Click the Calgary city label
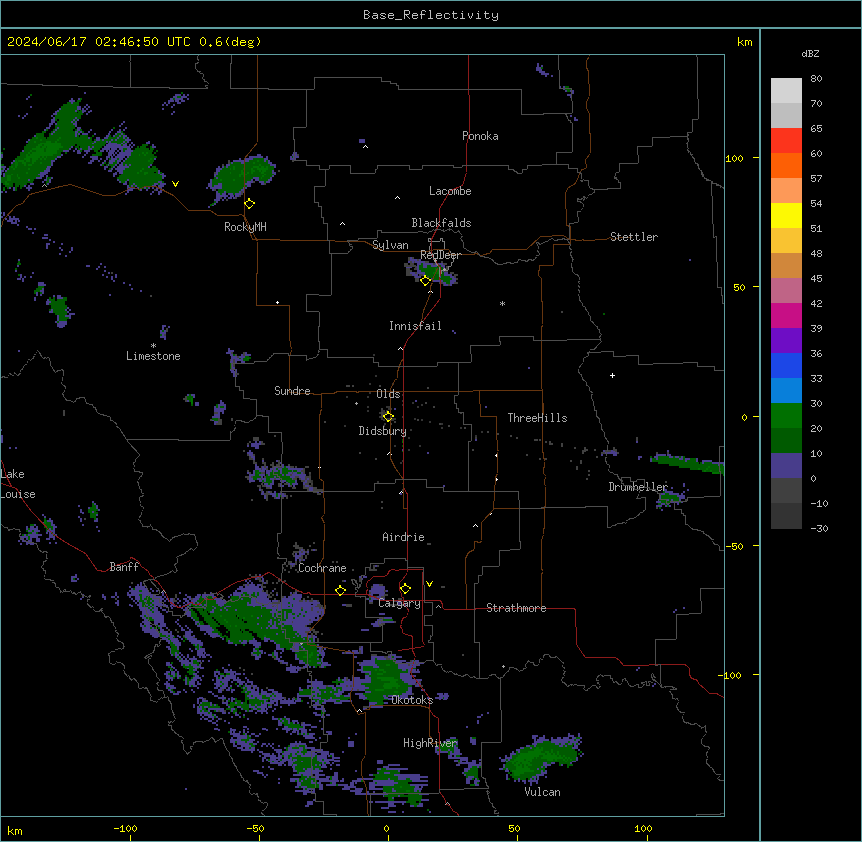This screenshot has height=842, width=862. point(399,603)
